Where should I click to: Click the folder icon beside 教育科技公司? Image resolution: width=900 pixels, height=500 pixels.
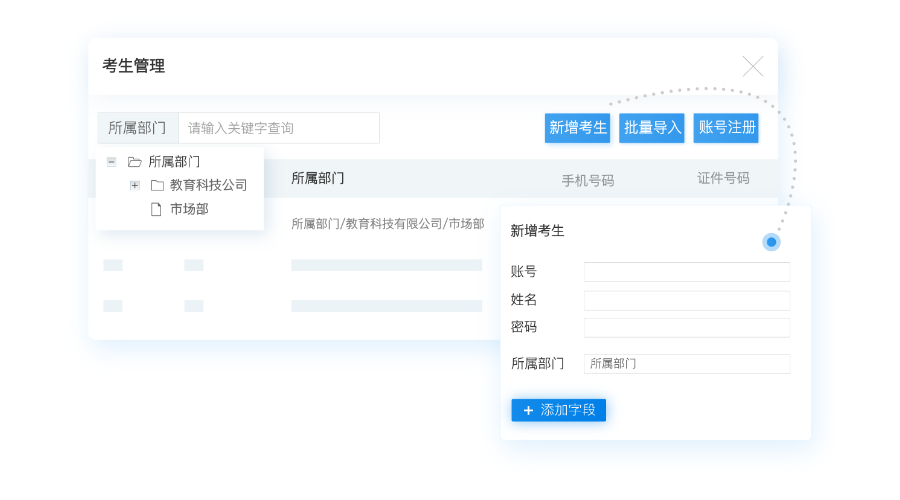[x=157, y=185]
